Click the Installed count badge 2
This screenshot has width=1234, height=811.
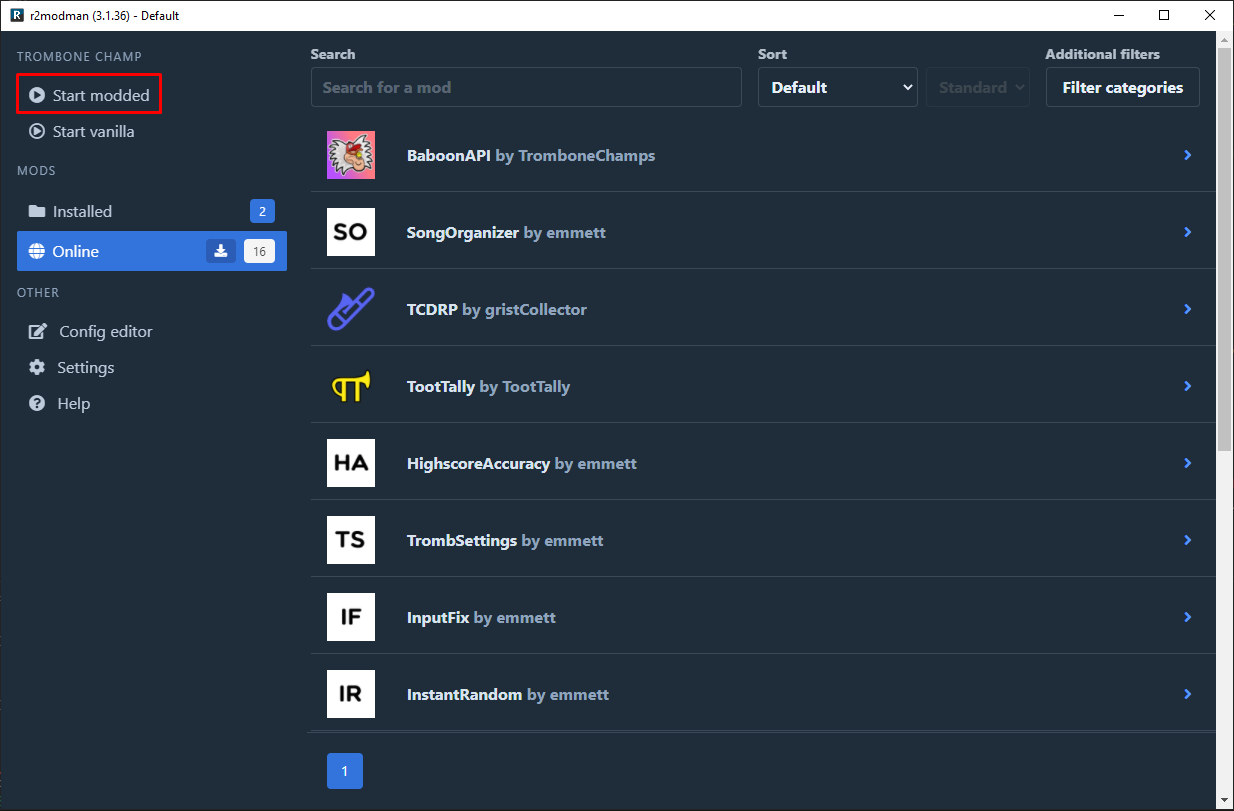[x=262, y=211]
